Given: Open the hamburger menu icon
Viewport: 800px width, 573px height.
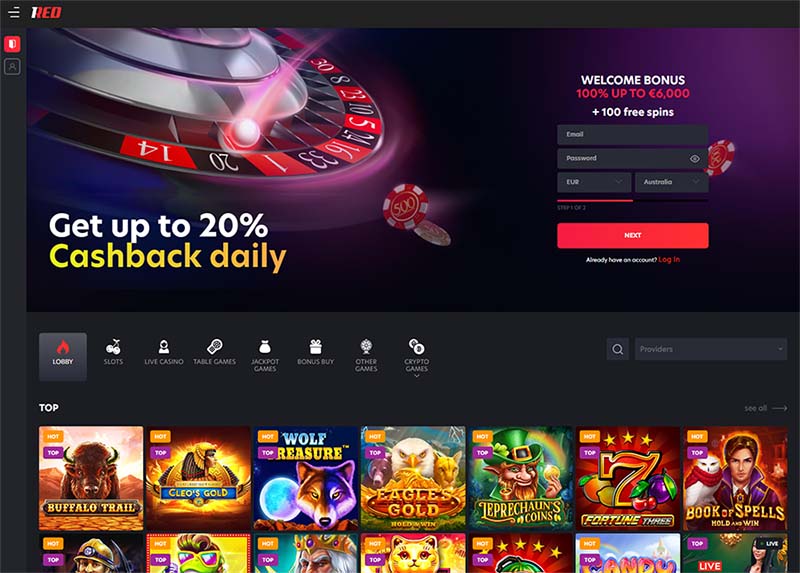Looking at the screenshot, I should pyautogui.click(x=14, y=12).
